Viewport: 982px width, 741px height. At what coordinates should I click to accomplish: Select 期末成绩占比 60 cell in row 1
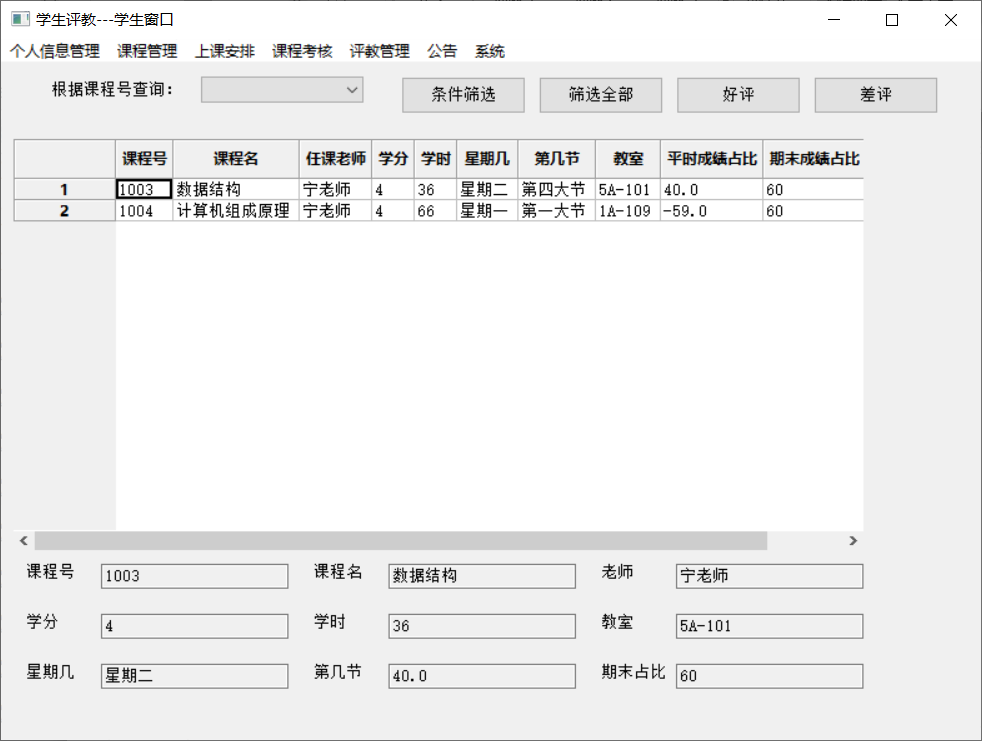tap(814, 189)
